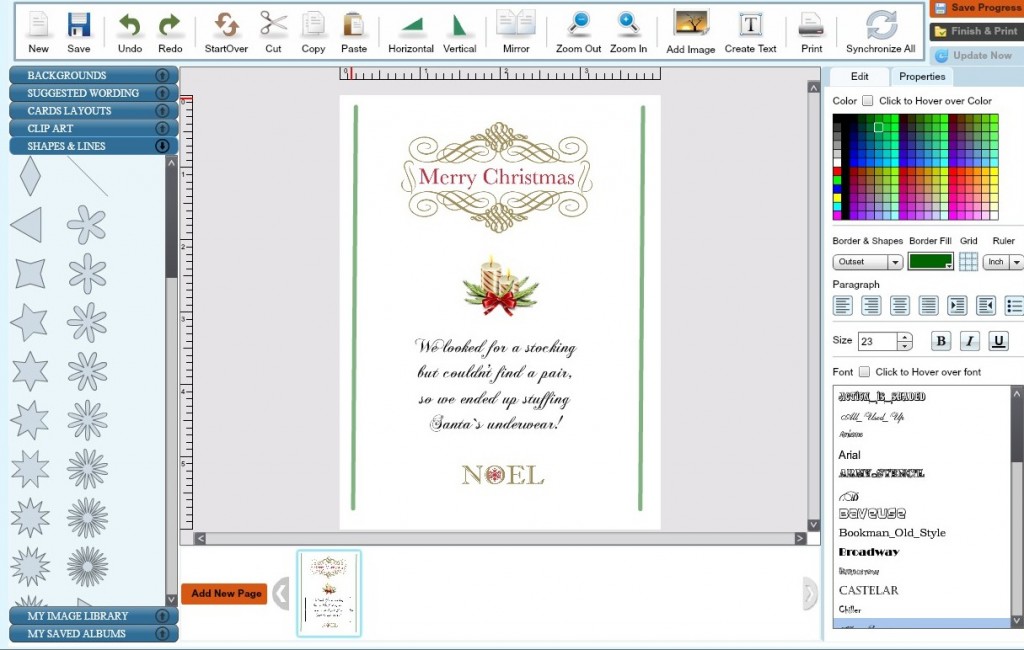Flip the design using the Horizontal icon

tap(411, 26)
